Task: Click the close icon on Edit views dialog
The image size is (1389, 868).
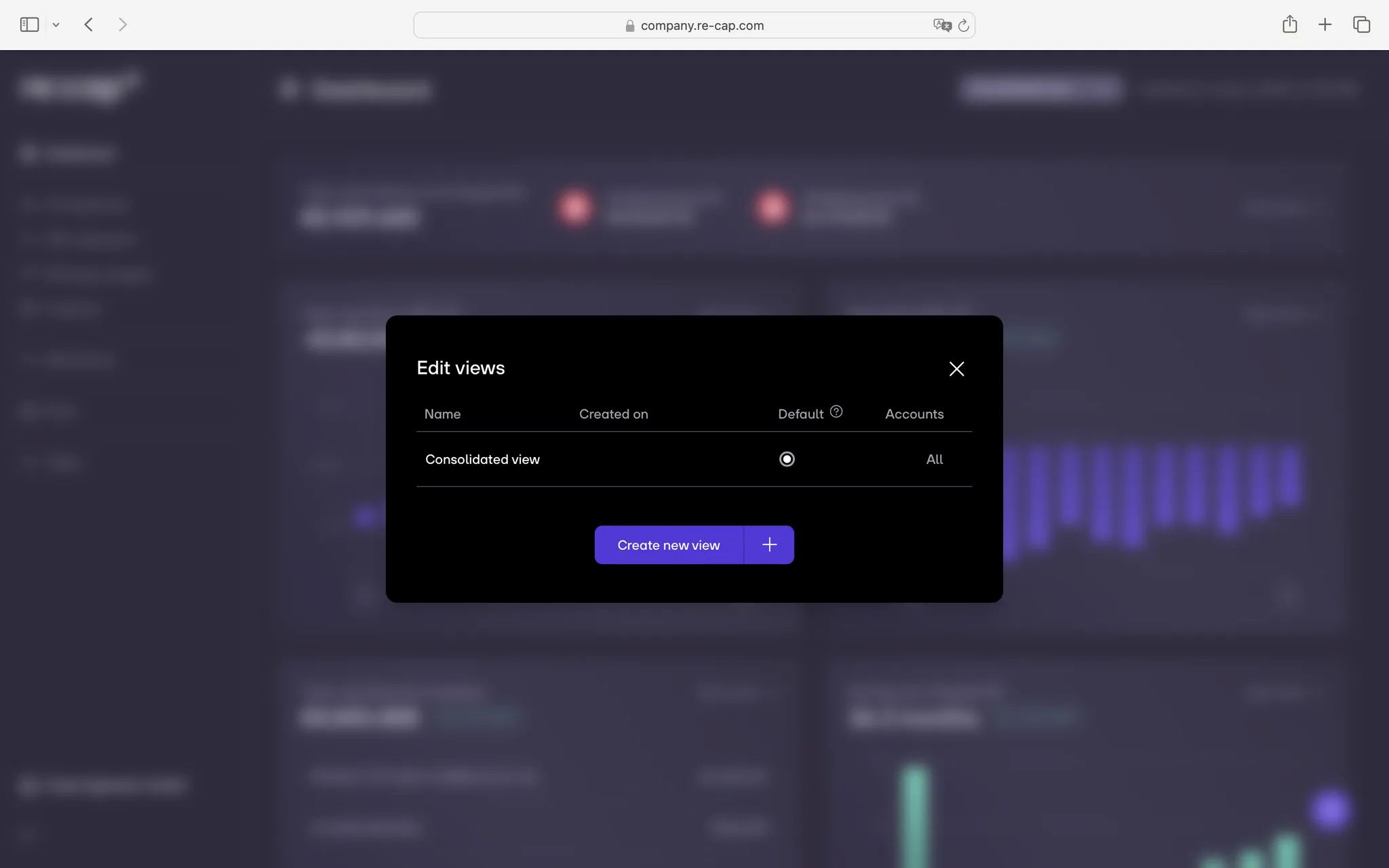Action: (x=955, y=369)
